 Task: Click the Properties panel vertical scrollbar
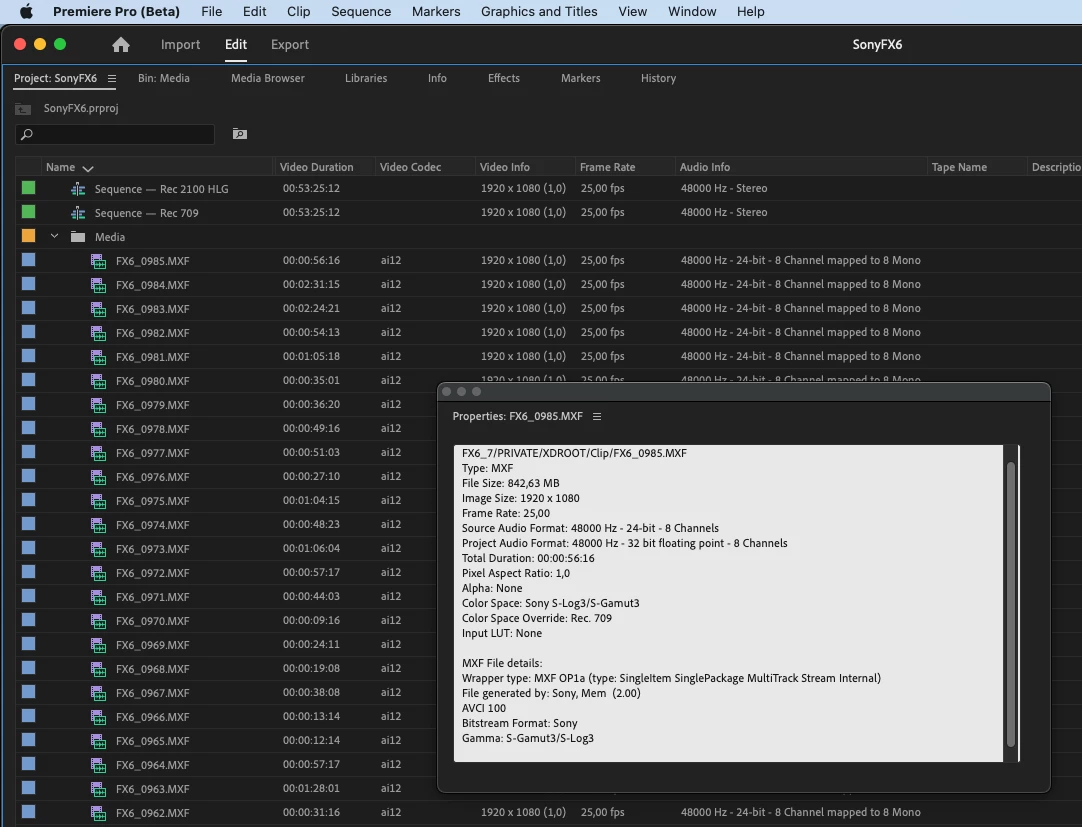tap(1011, 604)
